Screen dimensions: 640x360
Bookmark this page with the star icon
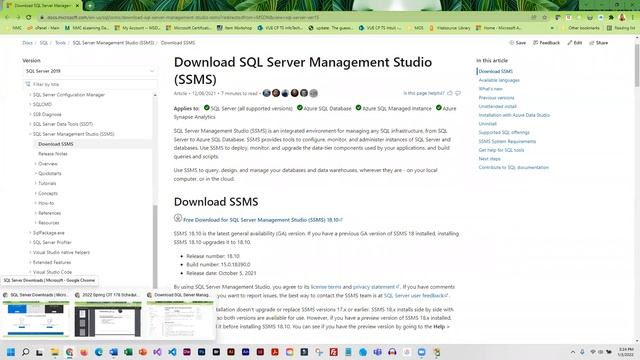click(x=544, y=18)
